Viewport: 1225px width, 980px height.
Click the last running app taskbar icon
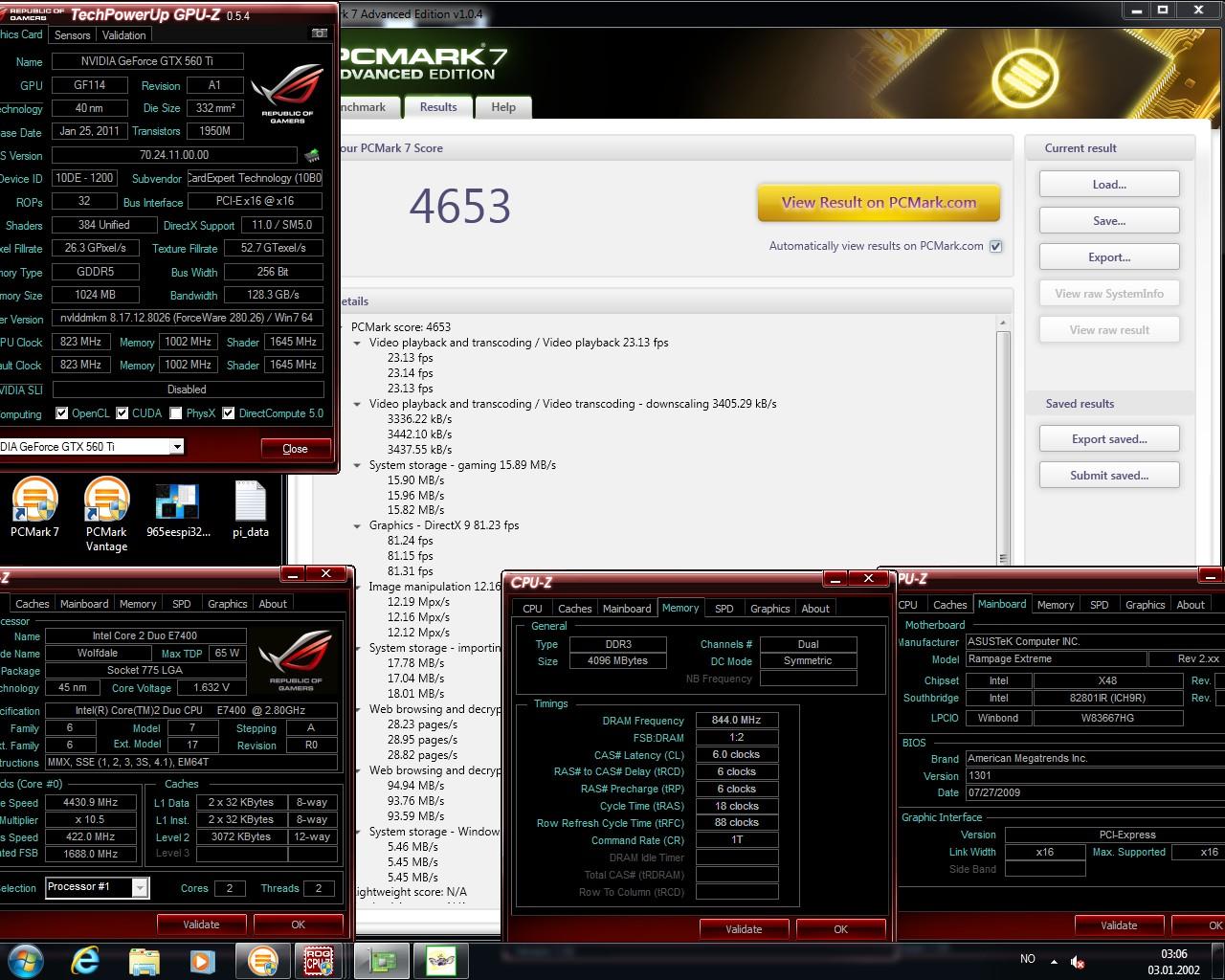click(441, 960)
